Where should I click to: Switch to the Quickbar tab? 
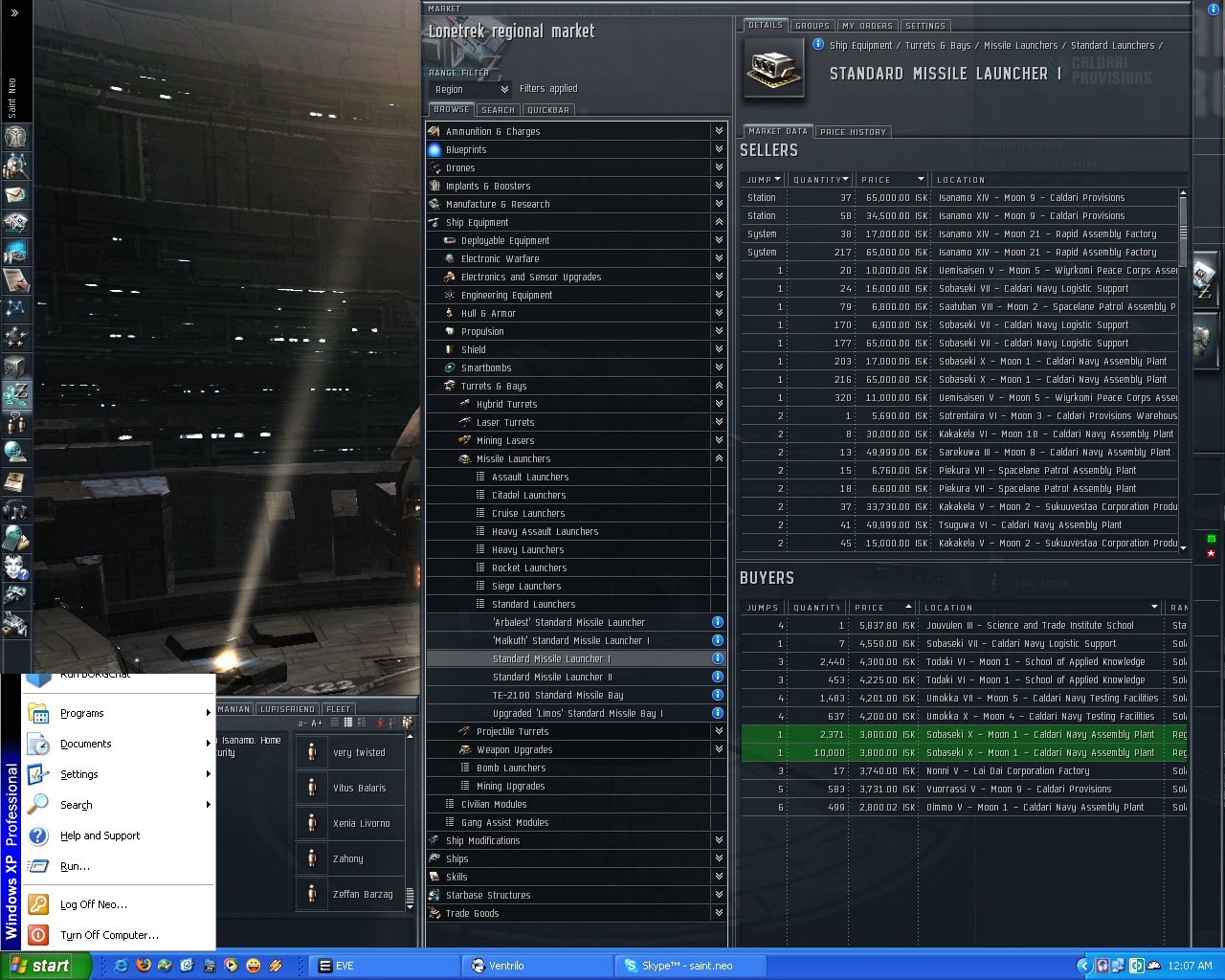(548, 110)
